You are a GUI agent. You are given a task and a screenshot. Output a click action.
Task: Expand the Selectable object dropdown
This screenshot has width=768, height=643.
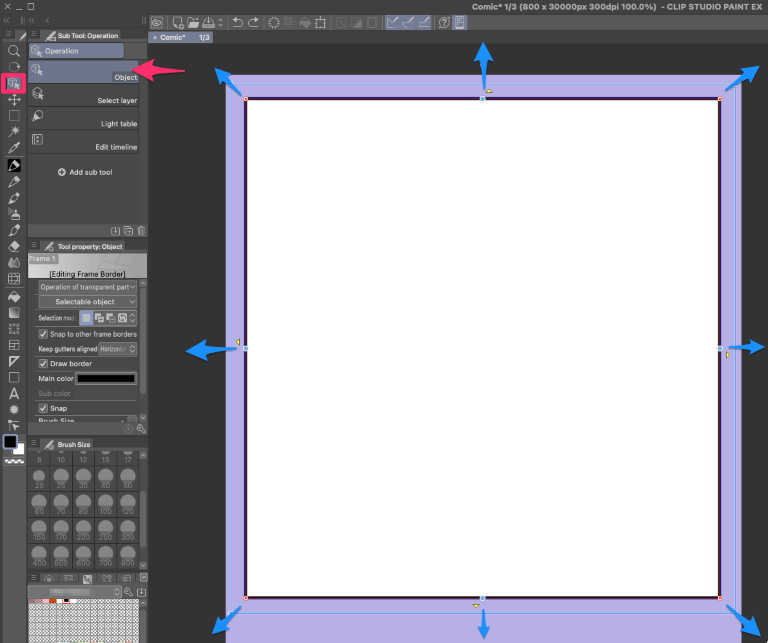pos(88,302)
